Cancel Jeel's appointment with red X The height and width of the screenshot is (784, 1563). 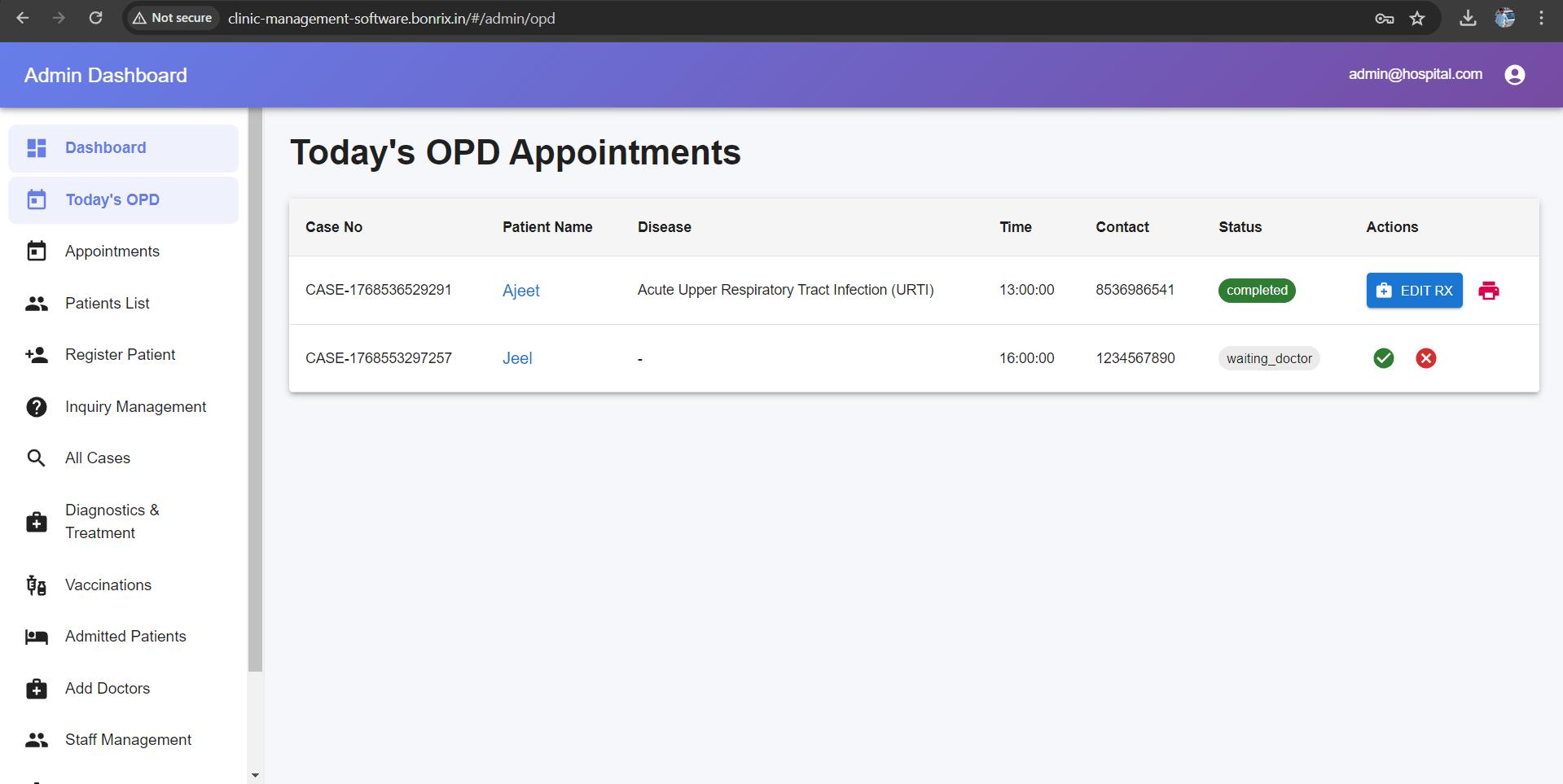pos(1425,358)
